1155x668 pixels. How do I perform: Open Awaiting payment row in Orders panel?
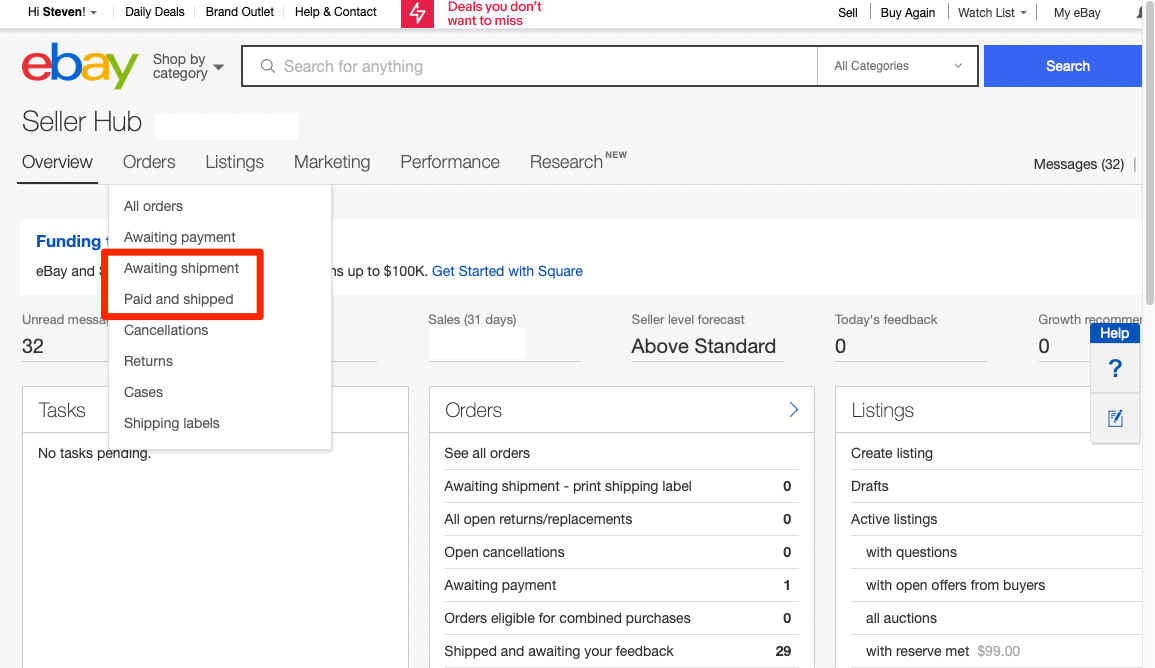pyautogui.click(x=621, y=586)
